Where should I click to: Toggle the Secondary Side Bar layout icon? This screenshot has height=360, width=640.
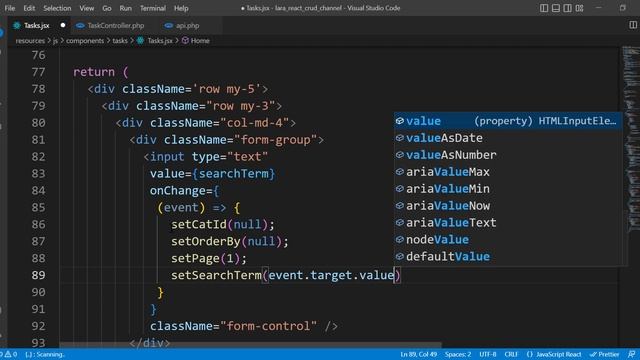click(x=567, y=8)
